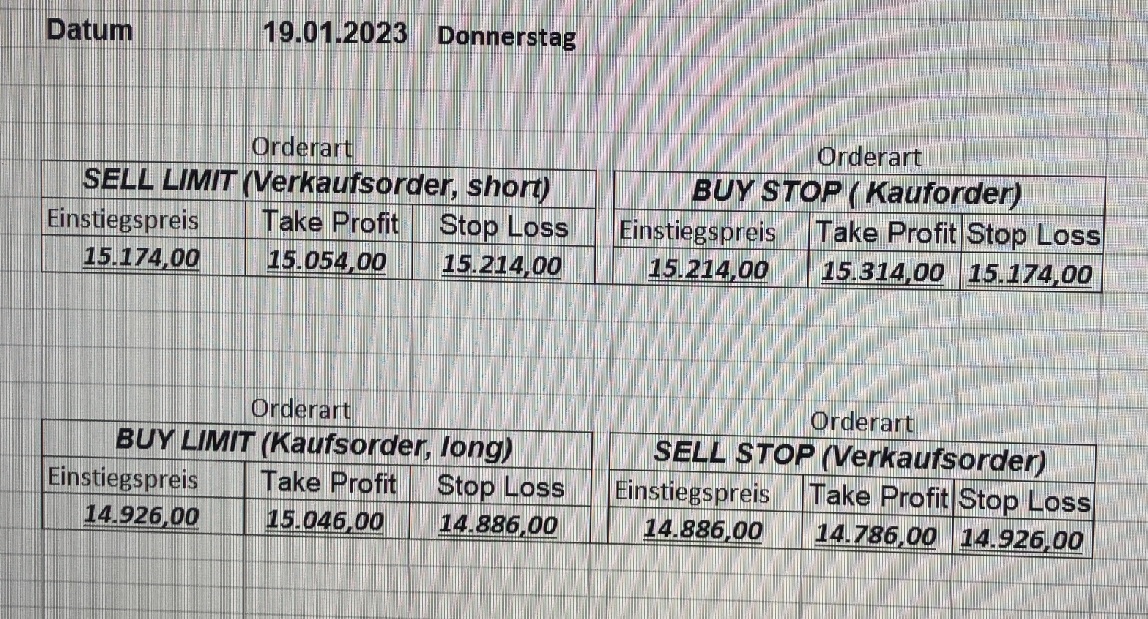Click SELL STOP entry price 14.886,00
The image size is (1148, 619).
tap(703, 529)
